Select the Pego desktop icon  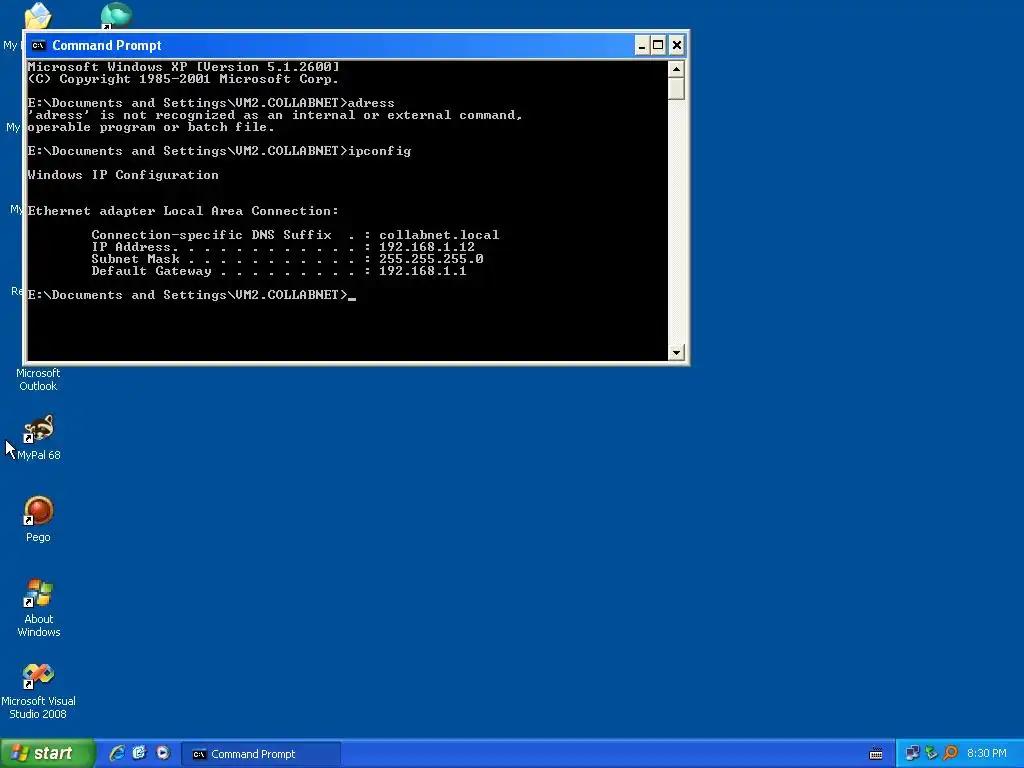(x=38, y=519)
